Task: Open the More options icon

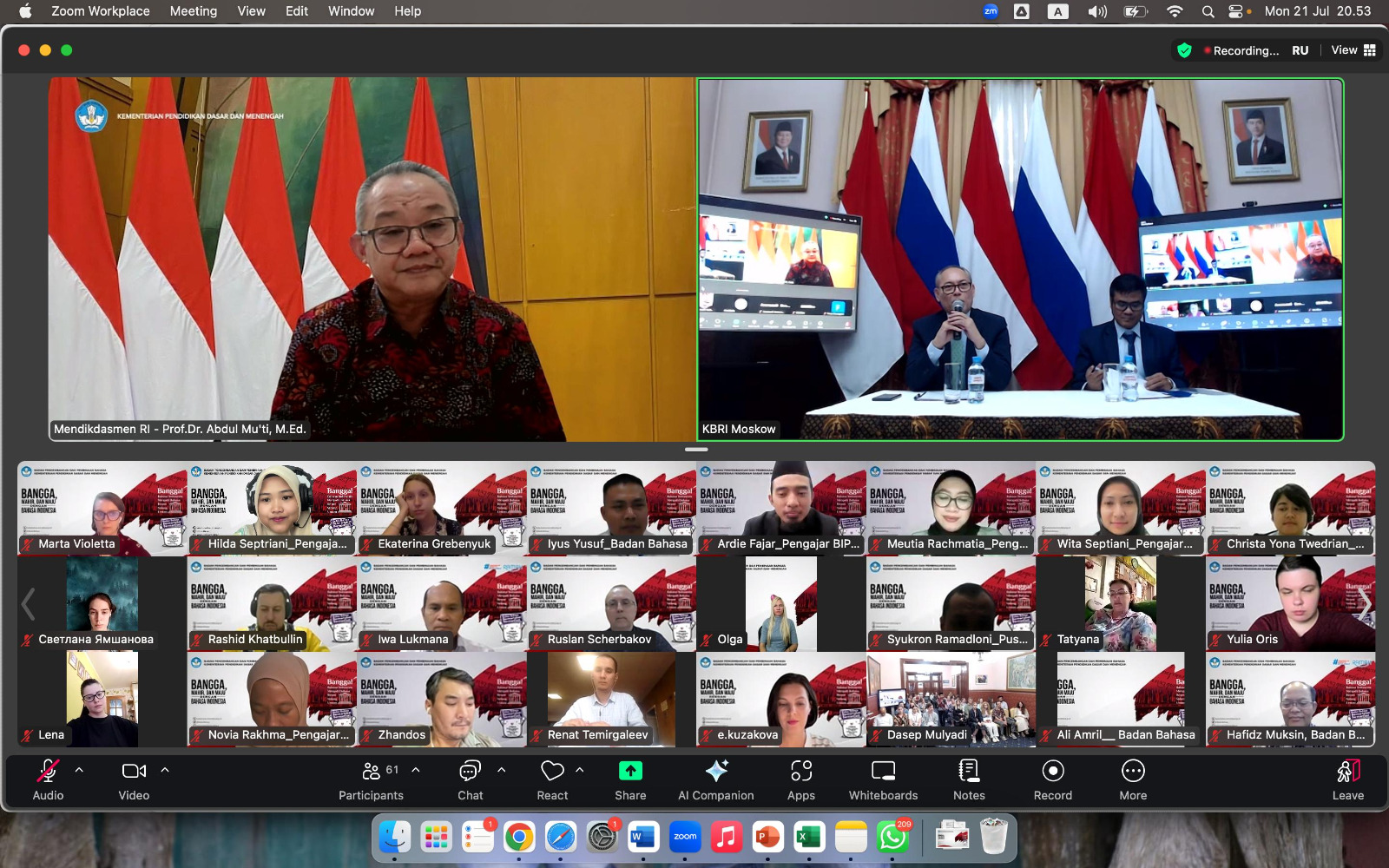Action: click(x=1133, y=772)
